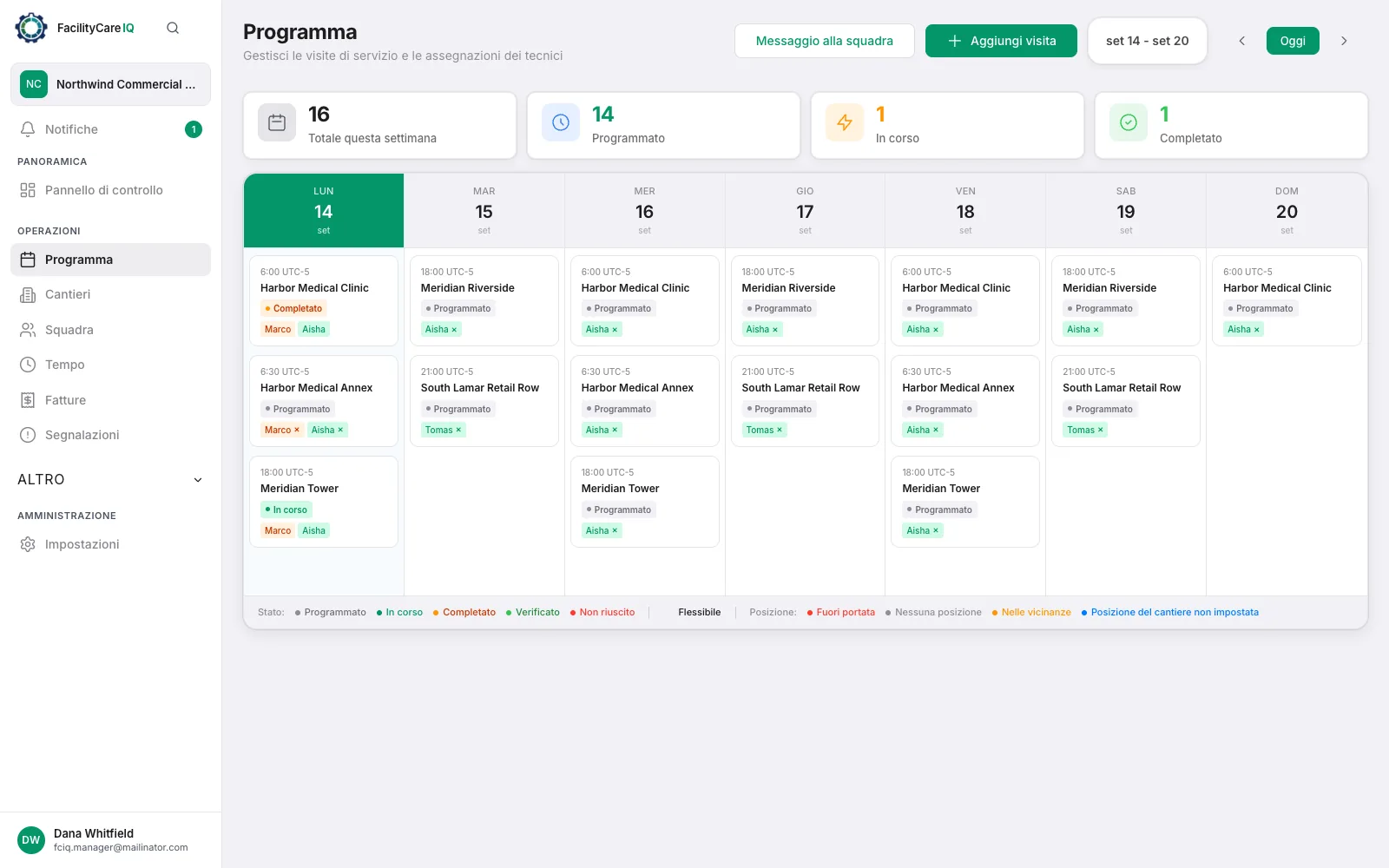The width and height of the screenshot is (1389, 868).
Task: Open Tempo clock icon in sidebar
Action: pyautogui.click(x=28, y=365)
